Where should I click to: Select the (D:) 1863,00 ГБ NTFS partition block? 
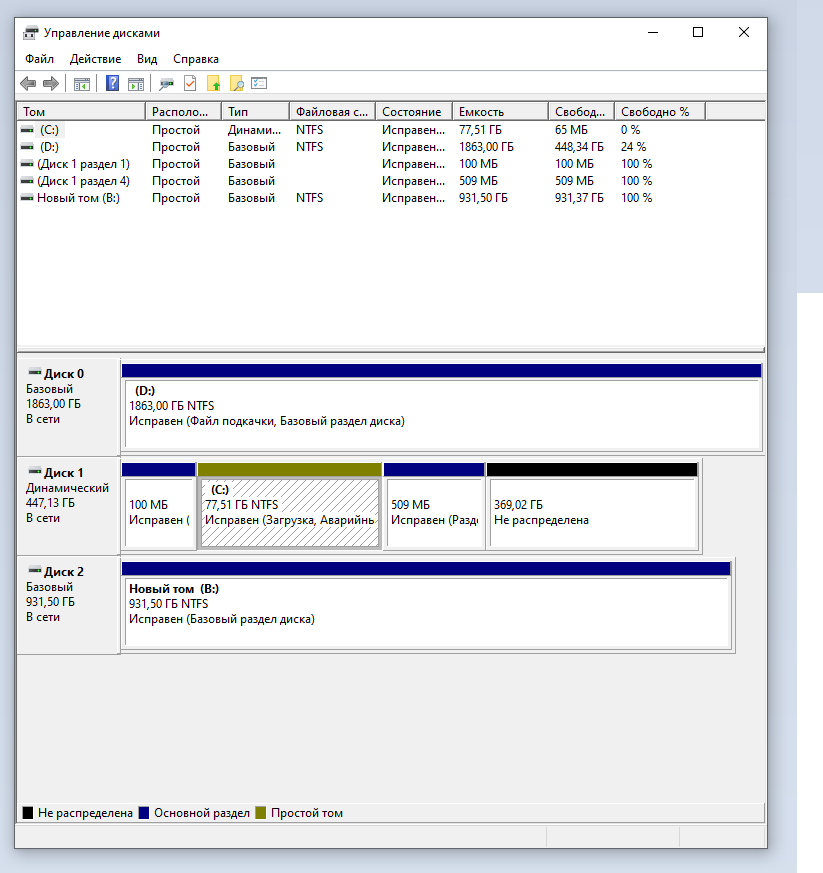[x=442, y=408]
